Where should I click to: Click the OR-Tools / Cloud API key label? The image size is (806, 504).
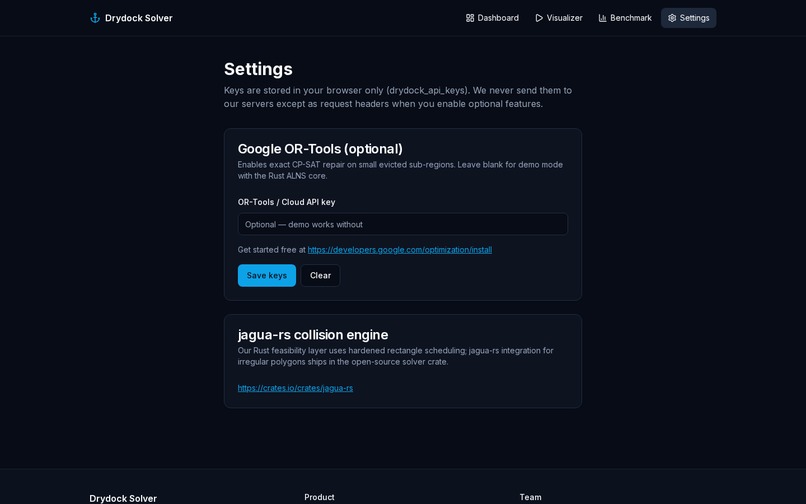coord(286,202)
